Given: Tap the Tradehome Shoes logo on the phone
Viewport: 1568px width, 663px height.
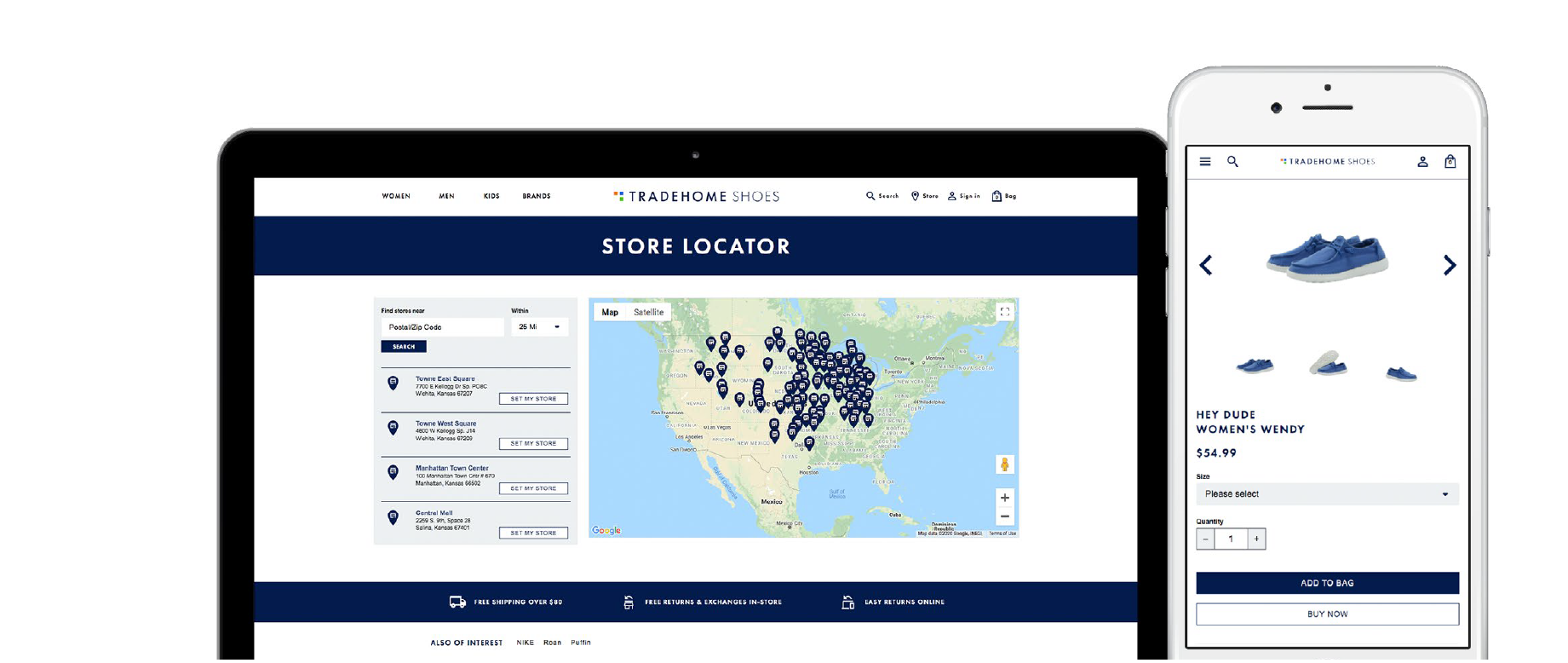Looking at the screenshot, I should coord(1327,161).
